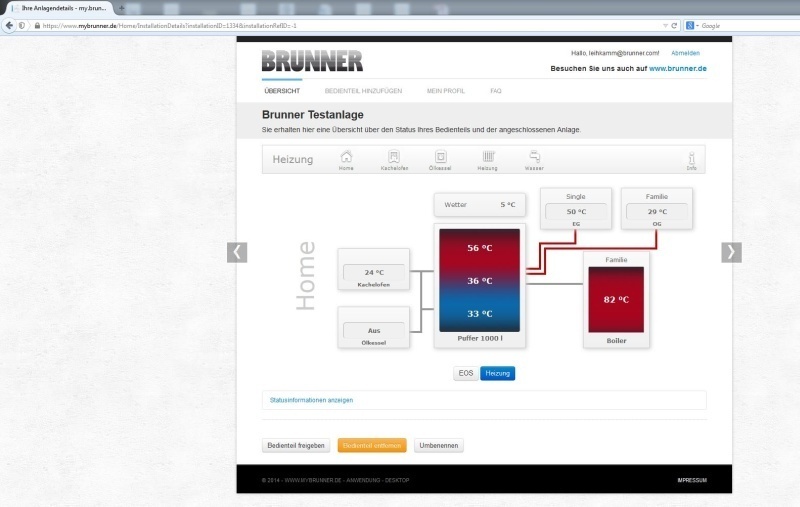Open the Familie OG 29 °C circuit

[x=657, y=209]
